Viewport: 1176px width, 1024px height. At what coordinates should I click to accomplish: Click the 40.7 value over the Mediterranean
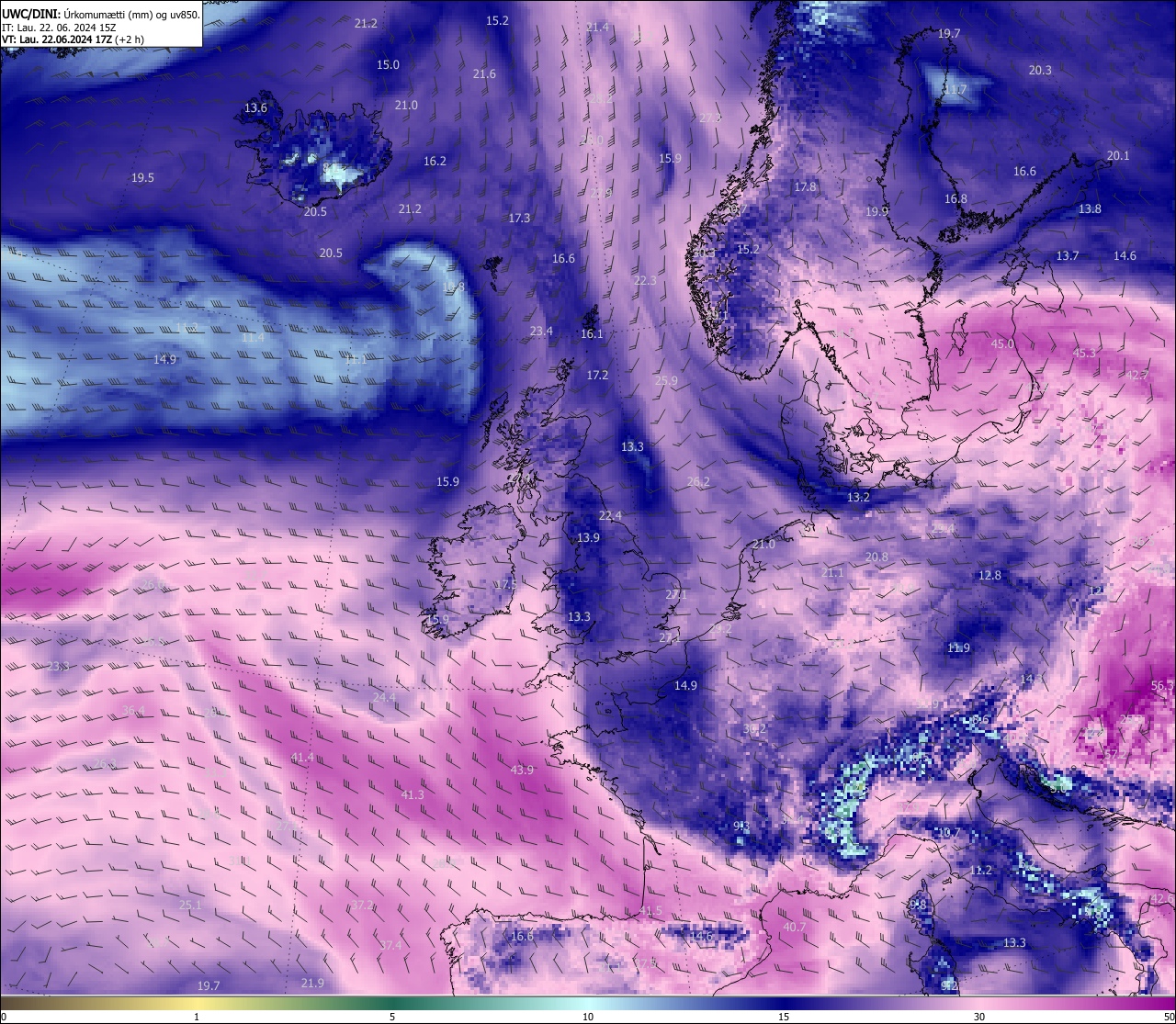pyautogui.click(x=794, y=928)
